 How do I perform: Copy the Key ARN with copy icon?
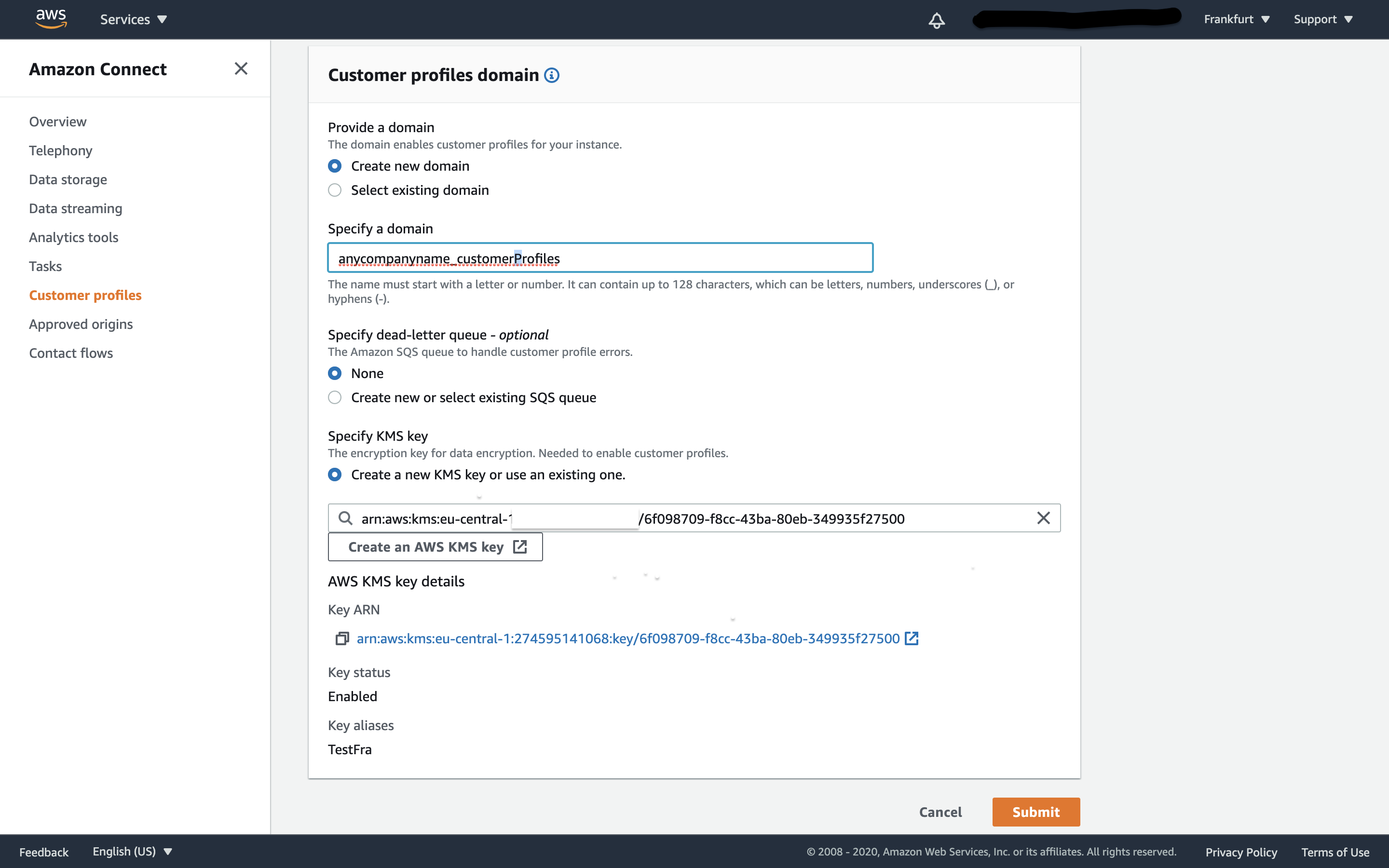[x=342, y=638]
